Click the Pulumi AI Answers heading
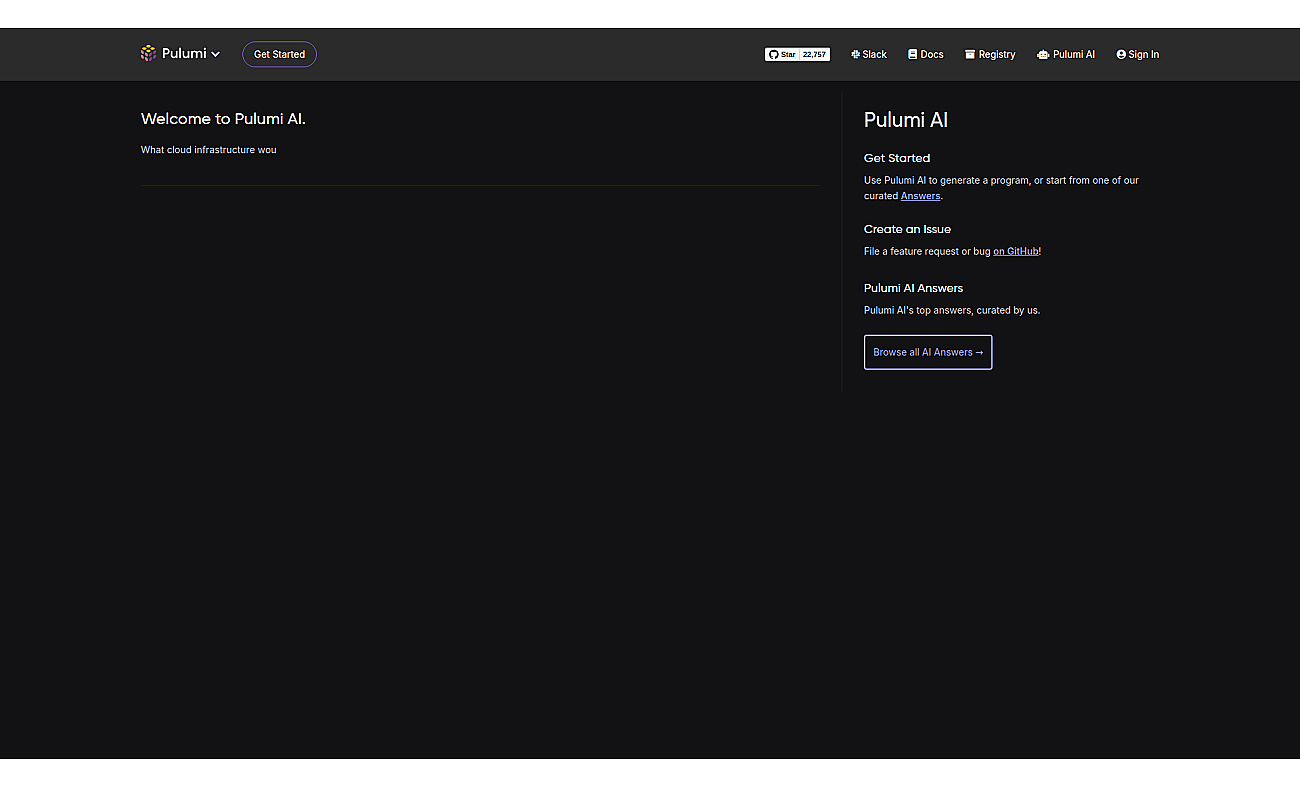This screenshot has width=1300, height=788. tap(913, 288)
